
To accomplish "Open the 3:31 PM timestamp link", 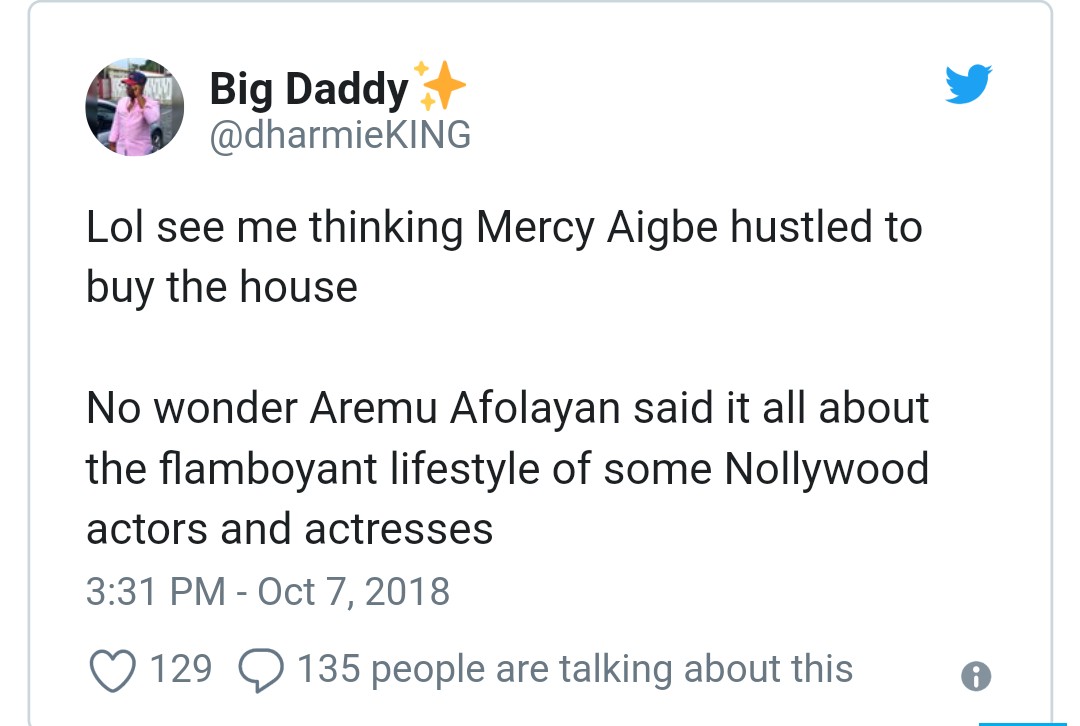I will pyautogui.click(x=155, y=591).
